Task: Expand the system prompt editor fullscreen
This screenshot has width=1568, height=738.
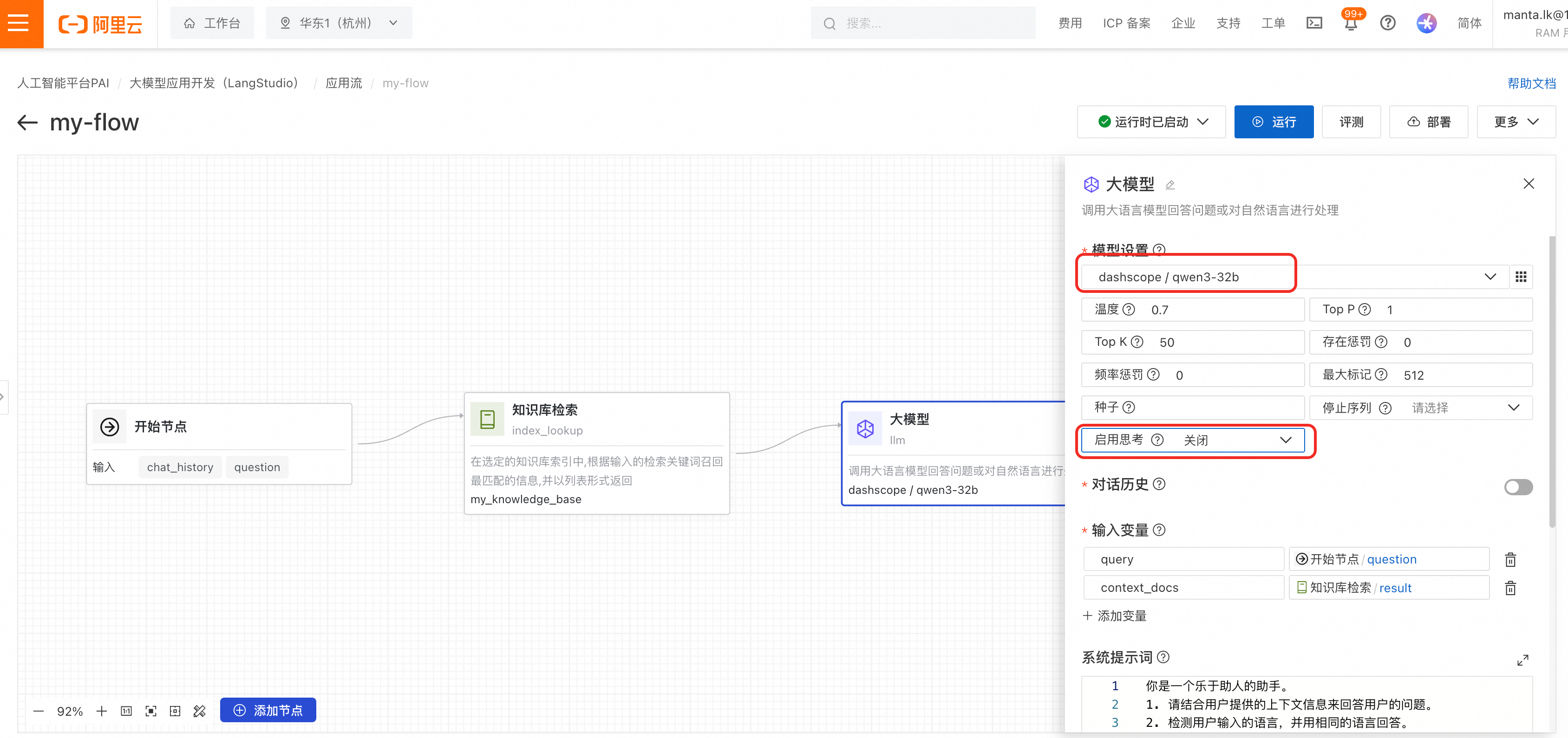Action: click(1522, 660)
